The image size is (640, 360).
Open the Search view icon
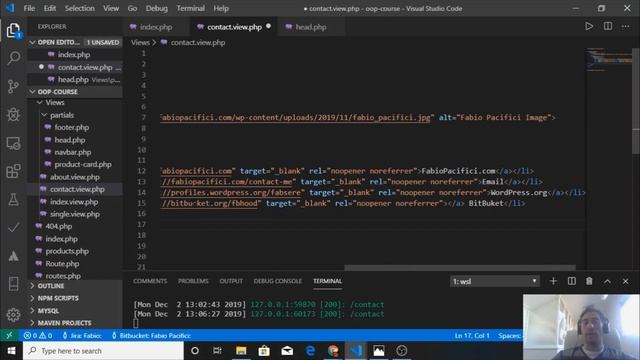tap(13, 58)
